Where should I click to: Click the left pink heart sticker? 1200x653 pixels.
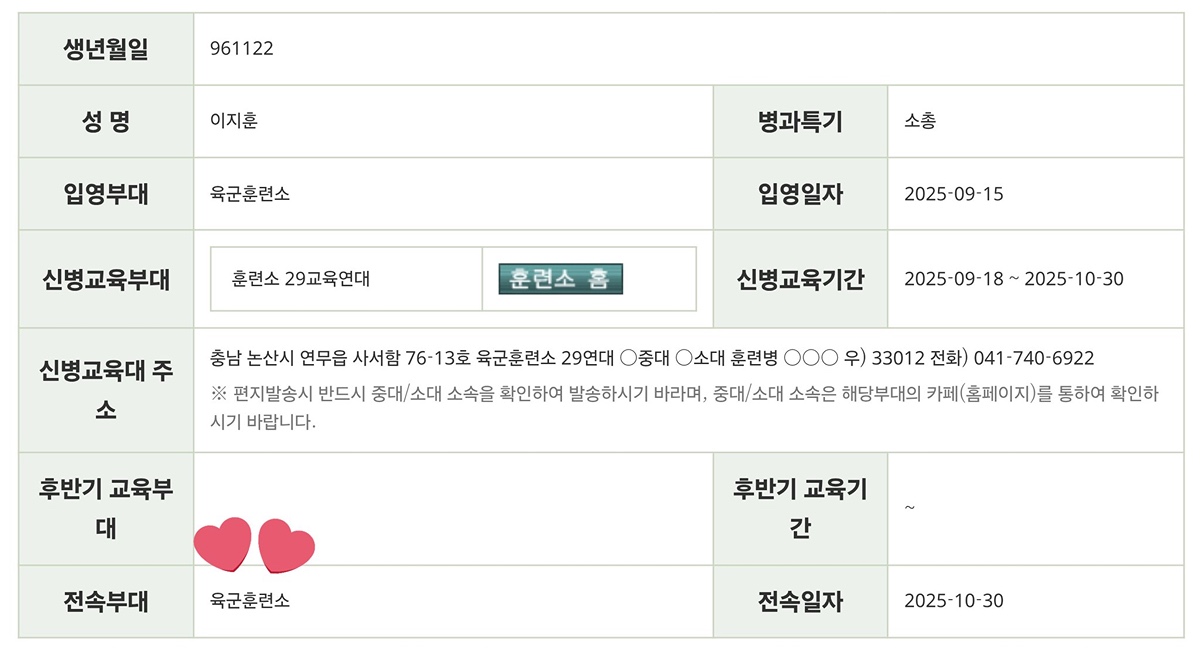(x=222, y=544)
